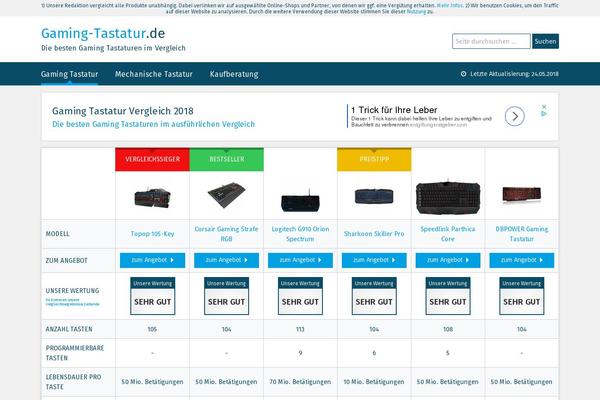Click the Suchen search button
This screenshot has width=600, height=400.
tap(545, 41)
